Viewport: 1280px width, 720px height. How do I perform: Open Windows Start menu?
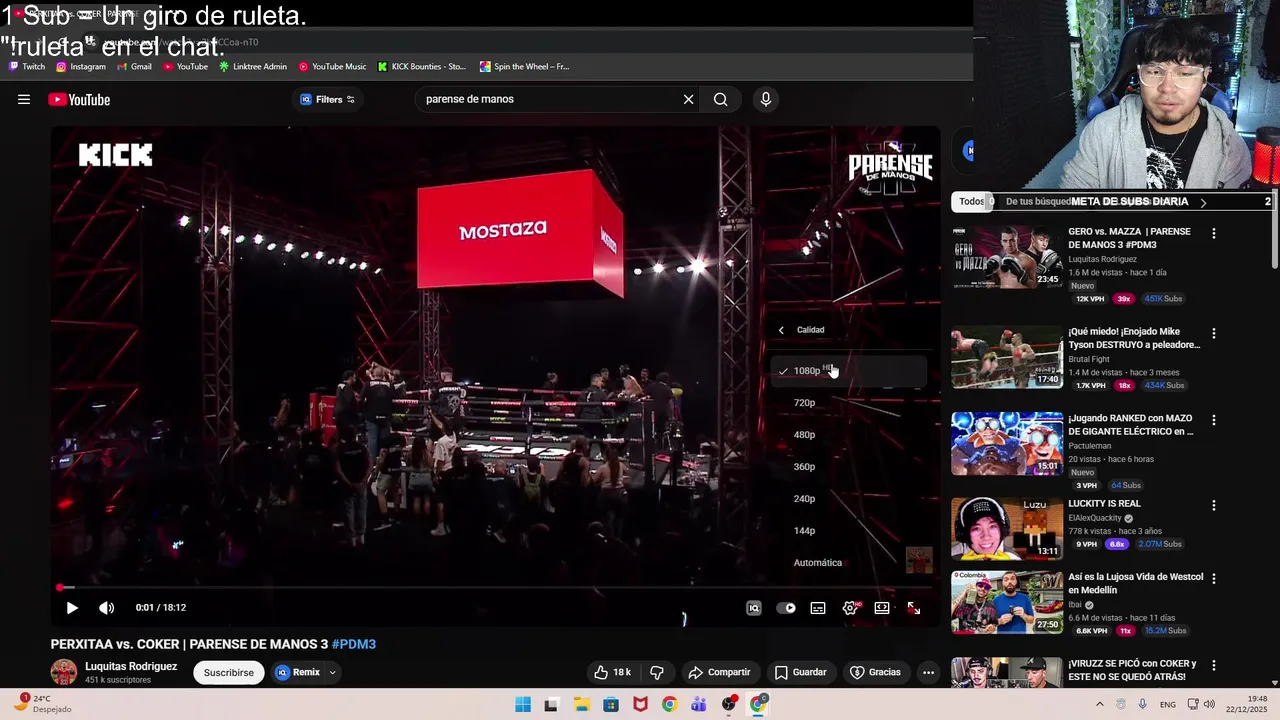[523, 704]
